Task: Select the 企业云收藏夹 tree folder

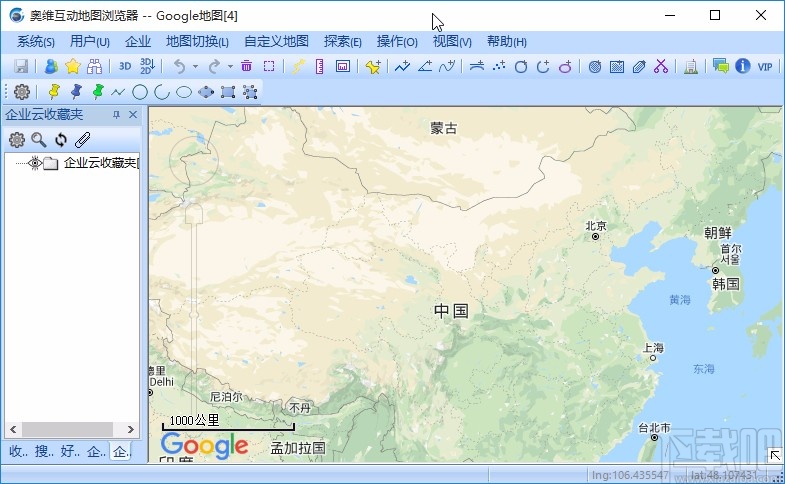Action: coord(102,163)
